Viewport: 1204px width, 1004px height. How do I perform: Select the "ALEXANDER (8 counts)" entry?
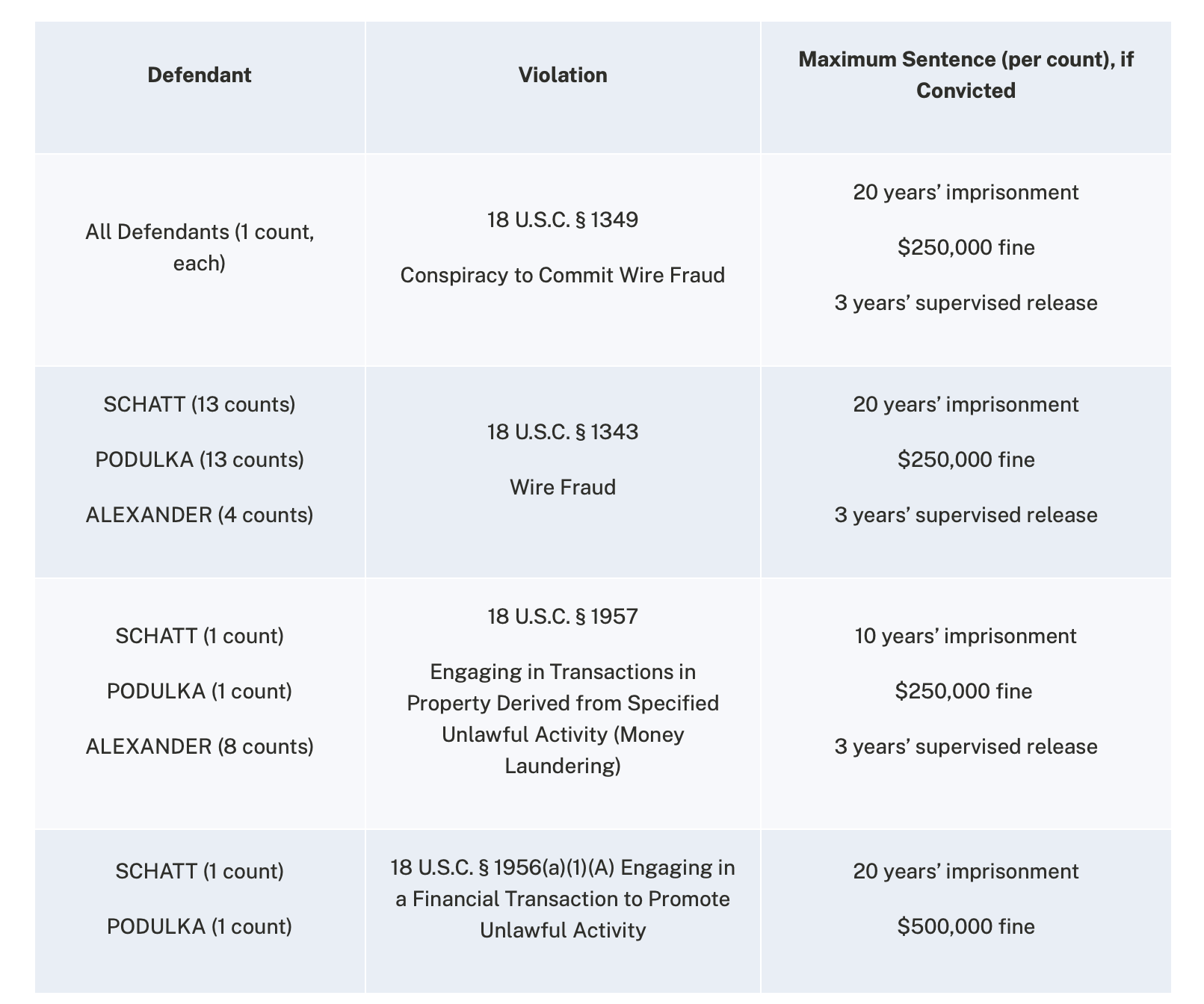pos(200,747)
